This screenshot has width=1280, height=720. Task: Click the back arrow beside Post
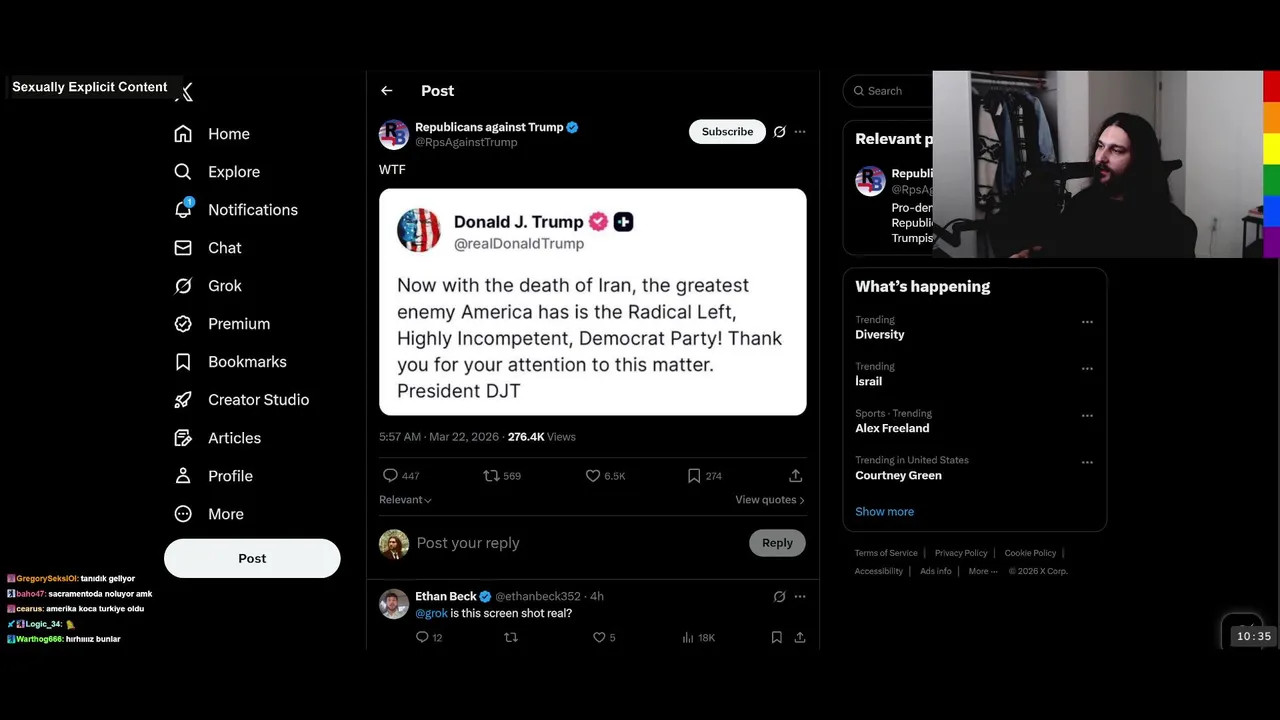(x=387, y=91)
